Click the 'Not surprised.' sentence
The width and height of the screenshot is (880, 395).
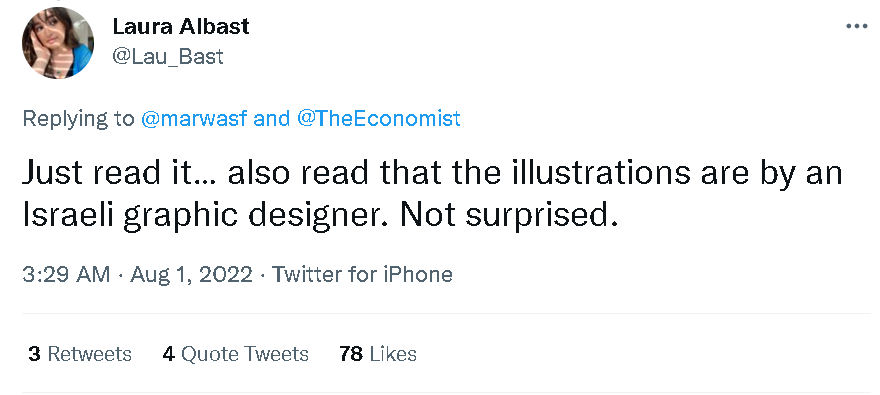tap(509, 215)
